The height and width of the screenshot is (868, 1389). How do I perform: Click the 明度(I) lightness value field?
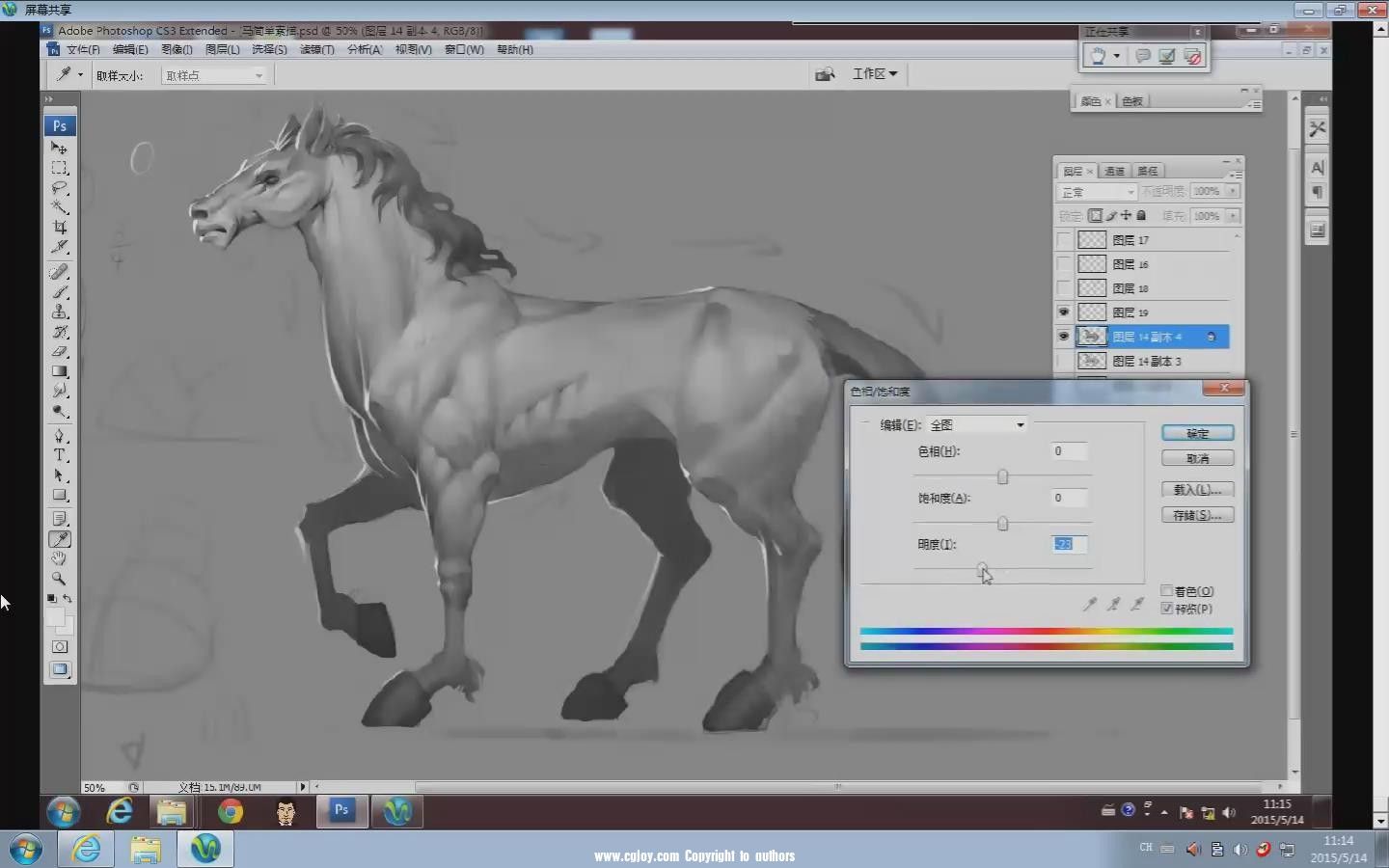tap(1068, 544)
